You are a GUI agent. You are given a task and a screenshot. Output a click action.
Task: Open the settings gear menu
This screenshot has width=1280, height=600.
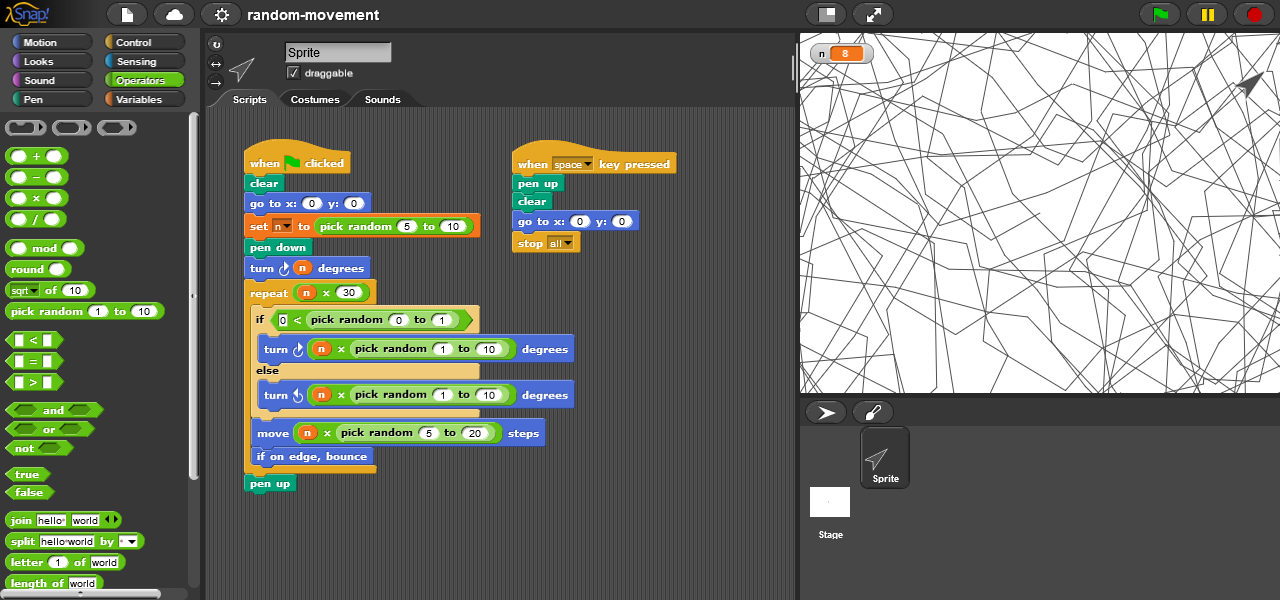tap(221, 15)
